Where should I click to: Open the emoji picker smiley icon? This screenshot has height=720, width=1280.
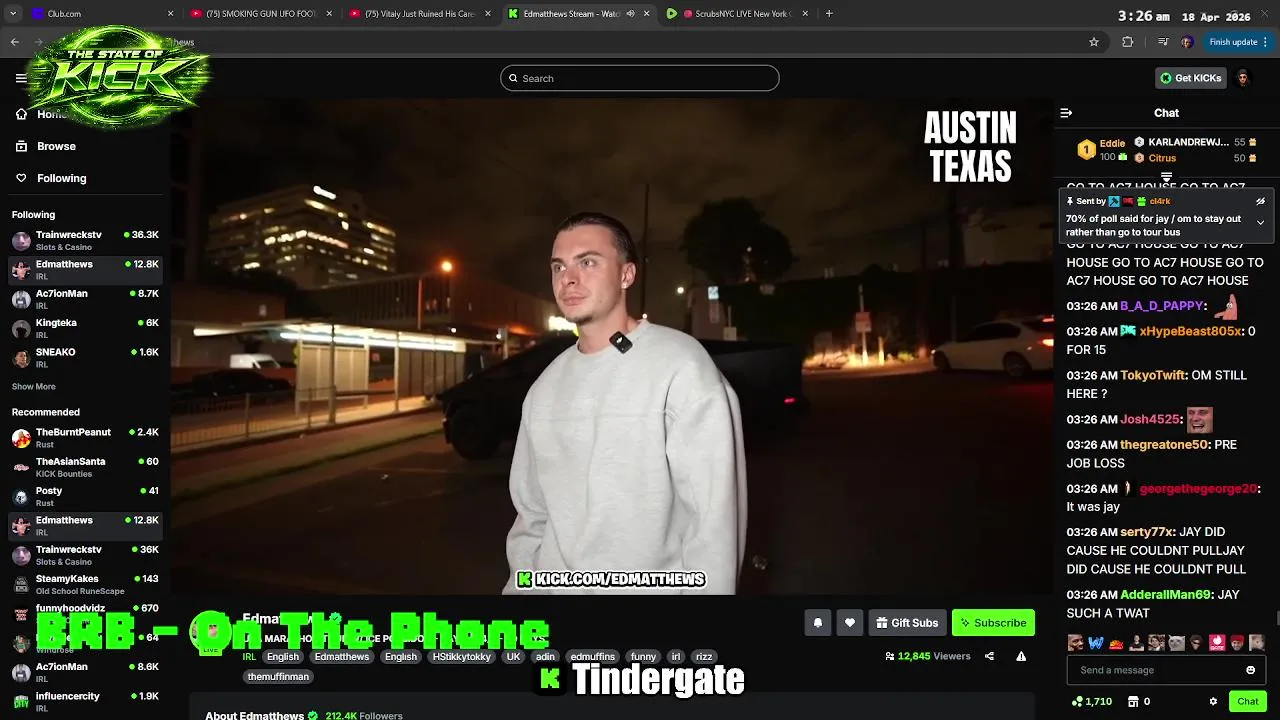click(1250, 670)
